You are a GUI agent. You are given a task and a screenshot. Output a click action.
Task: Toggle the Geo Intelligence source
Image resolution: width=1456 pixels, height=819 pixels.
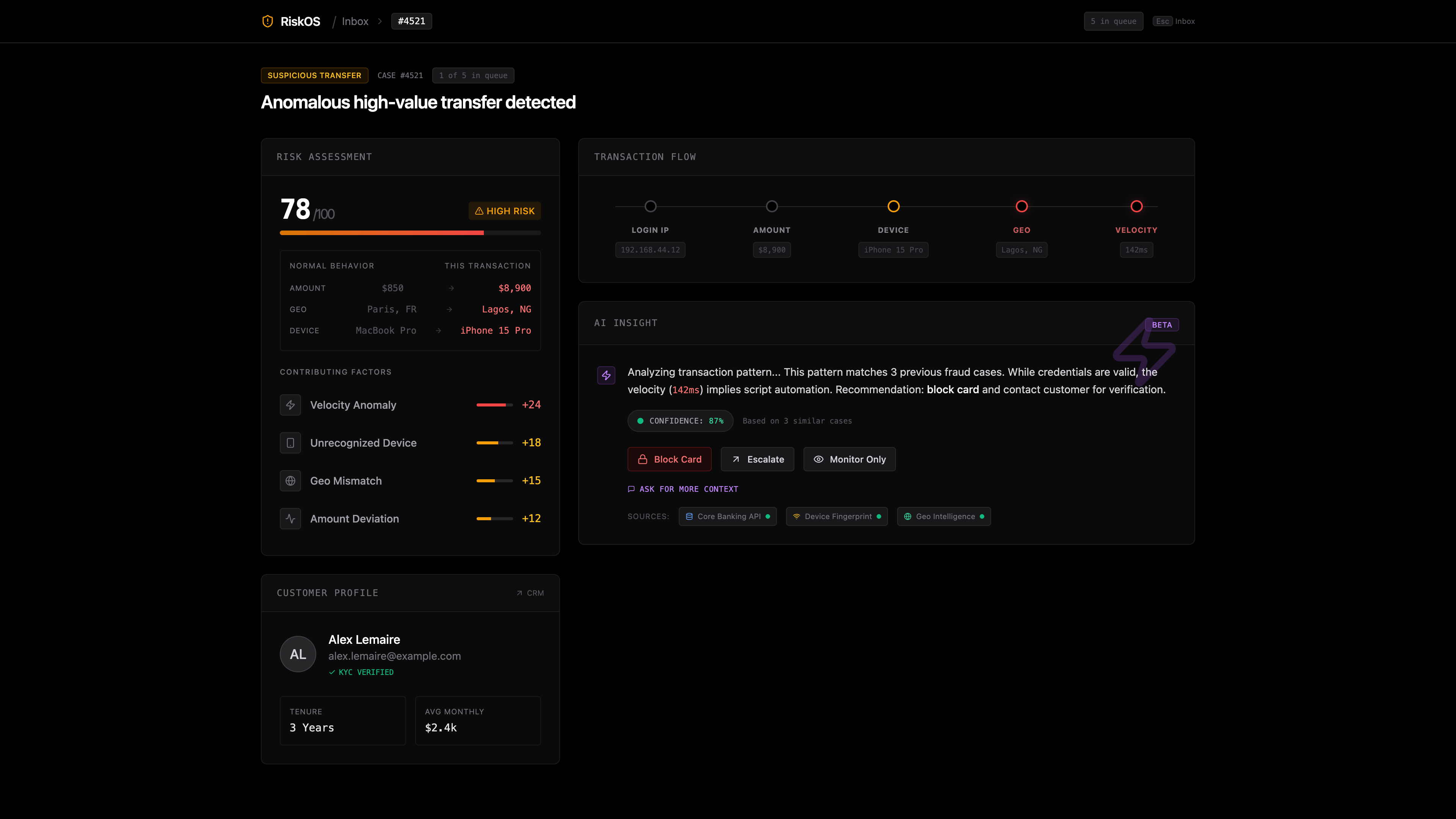point(943,516)
